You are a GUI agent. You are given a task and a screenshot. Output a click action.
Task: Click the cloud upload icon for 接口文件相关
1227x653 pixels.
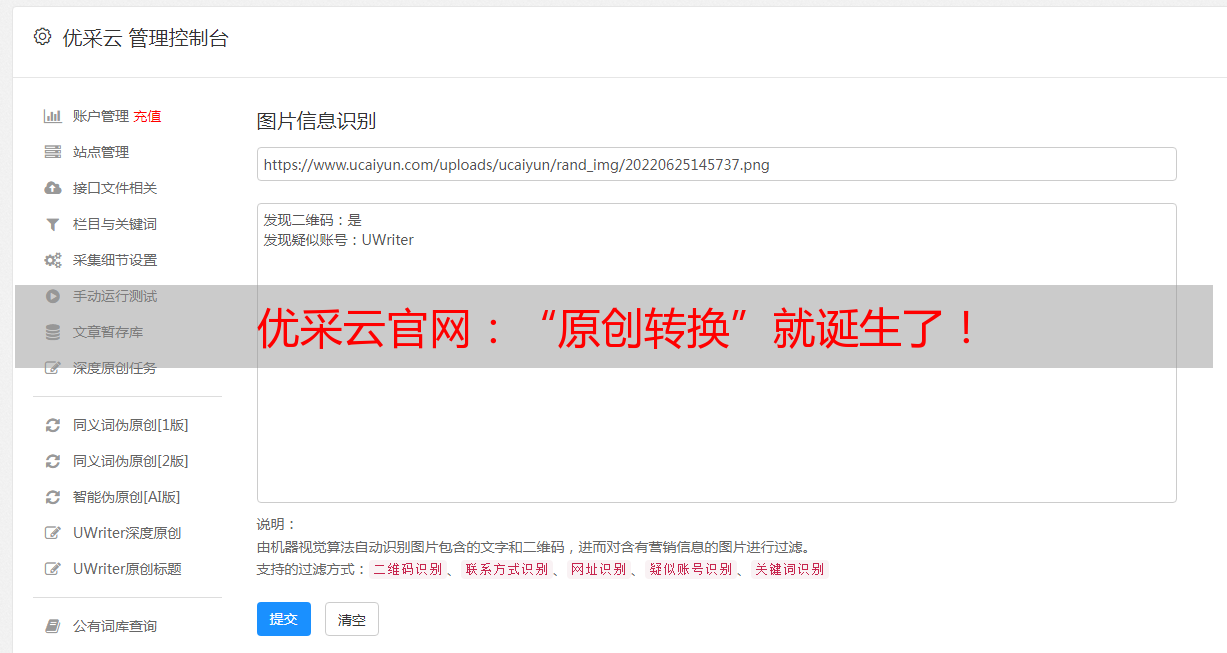pyautogui.click(x=53, y=188)
